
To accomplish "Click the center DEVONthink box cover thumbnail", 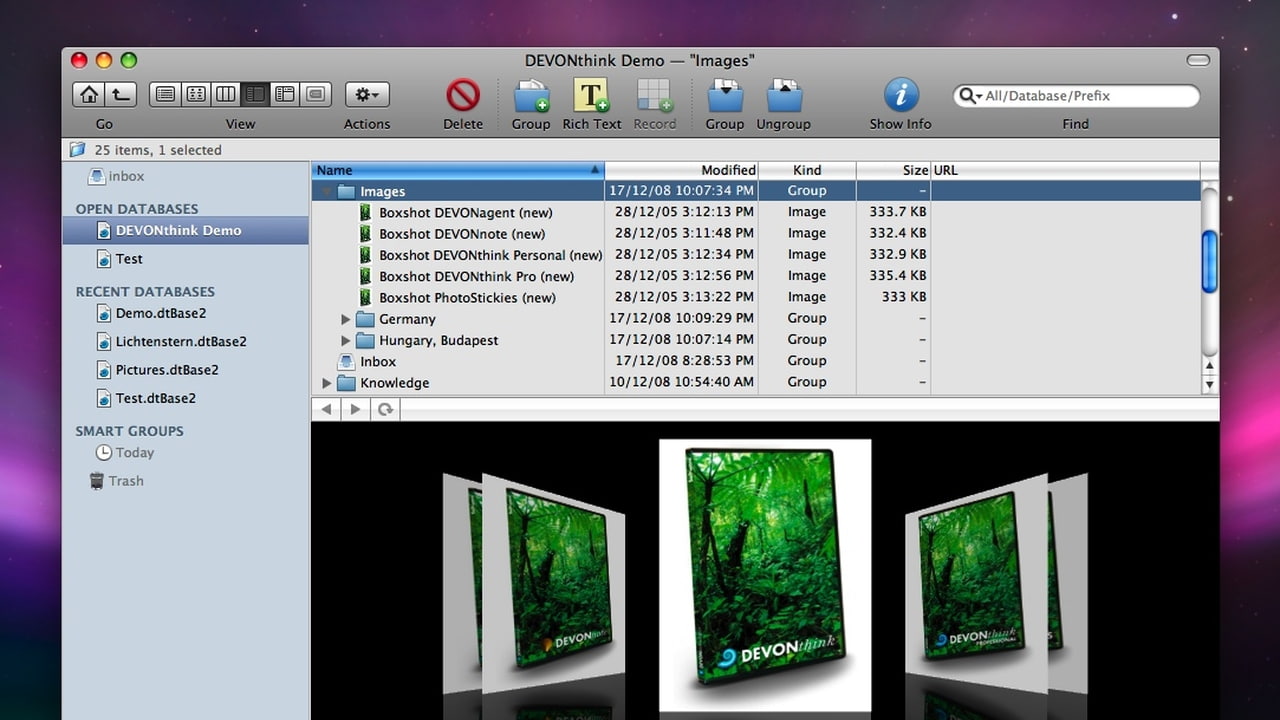I will point(765,574).
